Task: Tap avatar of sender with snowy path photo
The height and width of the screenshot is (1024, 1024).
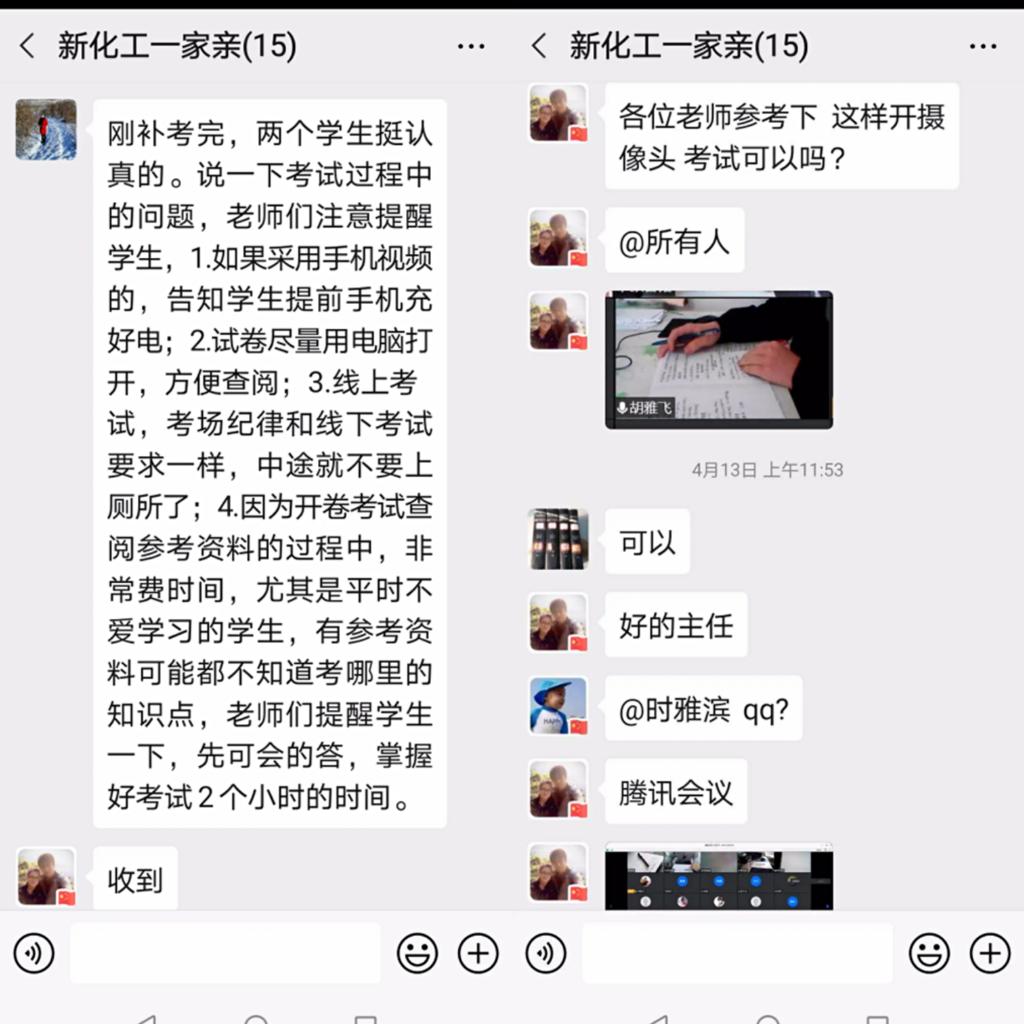Action: pos(46,129)
